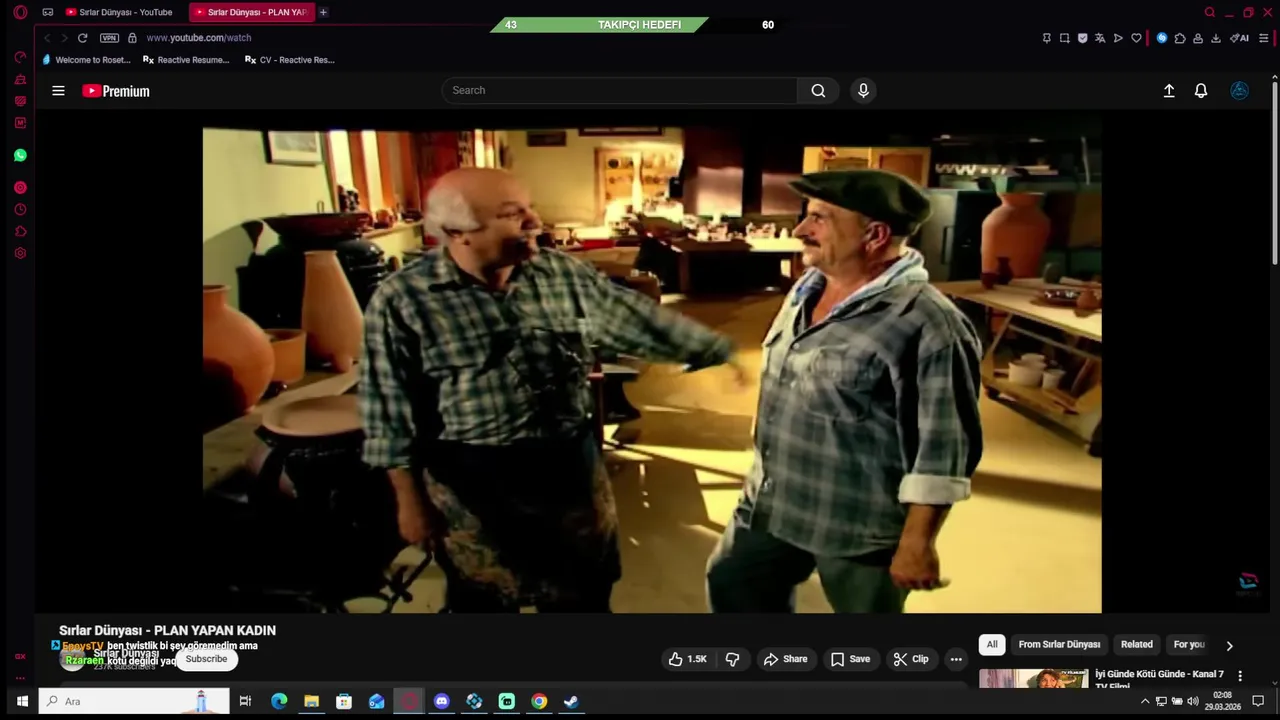
Task: Click the YouTube search magnifier button
Action: (818, 91)
